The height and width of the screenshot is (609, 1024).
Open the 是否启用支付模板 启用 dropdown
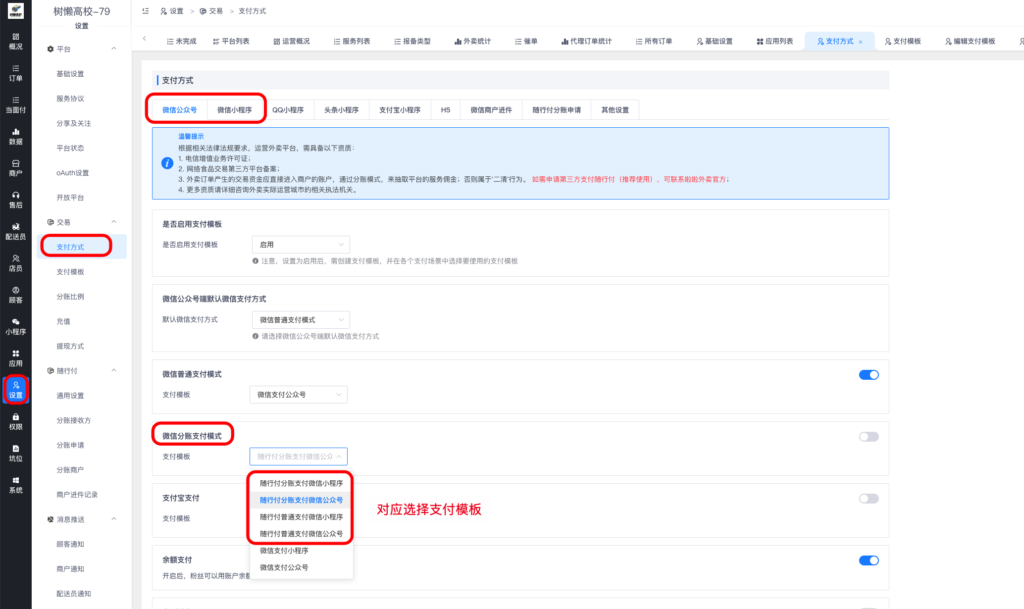[x=302, y=245]
